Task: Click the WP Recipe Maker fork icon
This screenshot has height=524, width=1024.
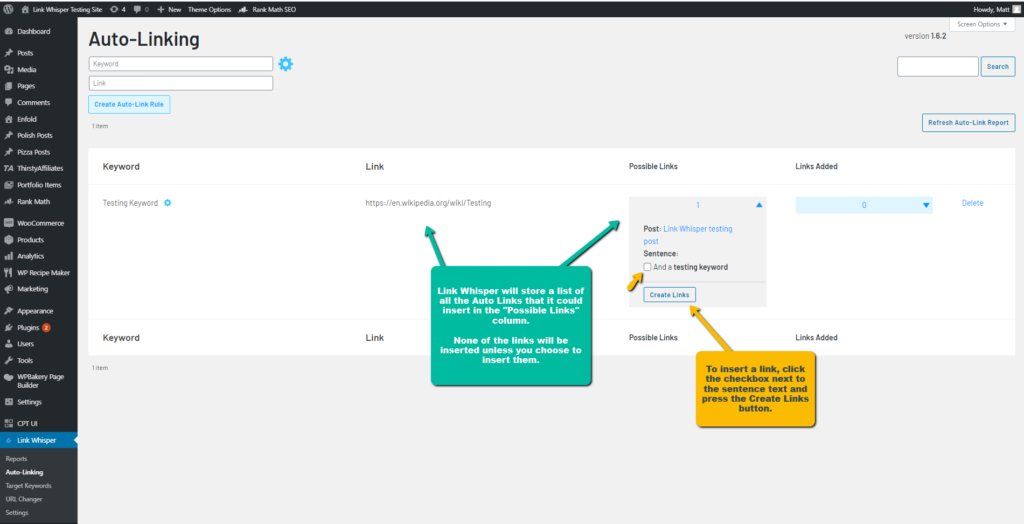Action: click(8, 272)
